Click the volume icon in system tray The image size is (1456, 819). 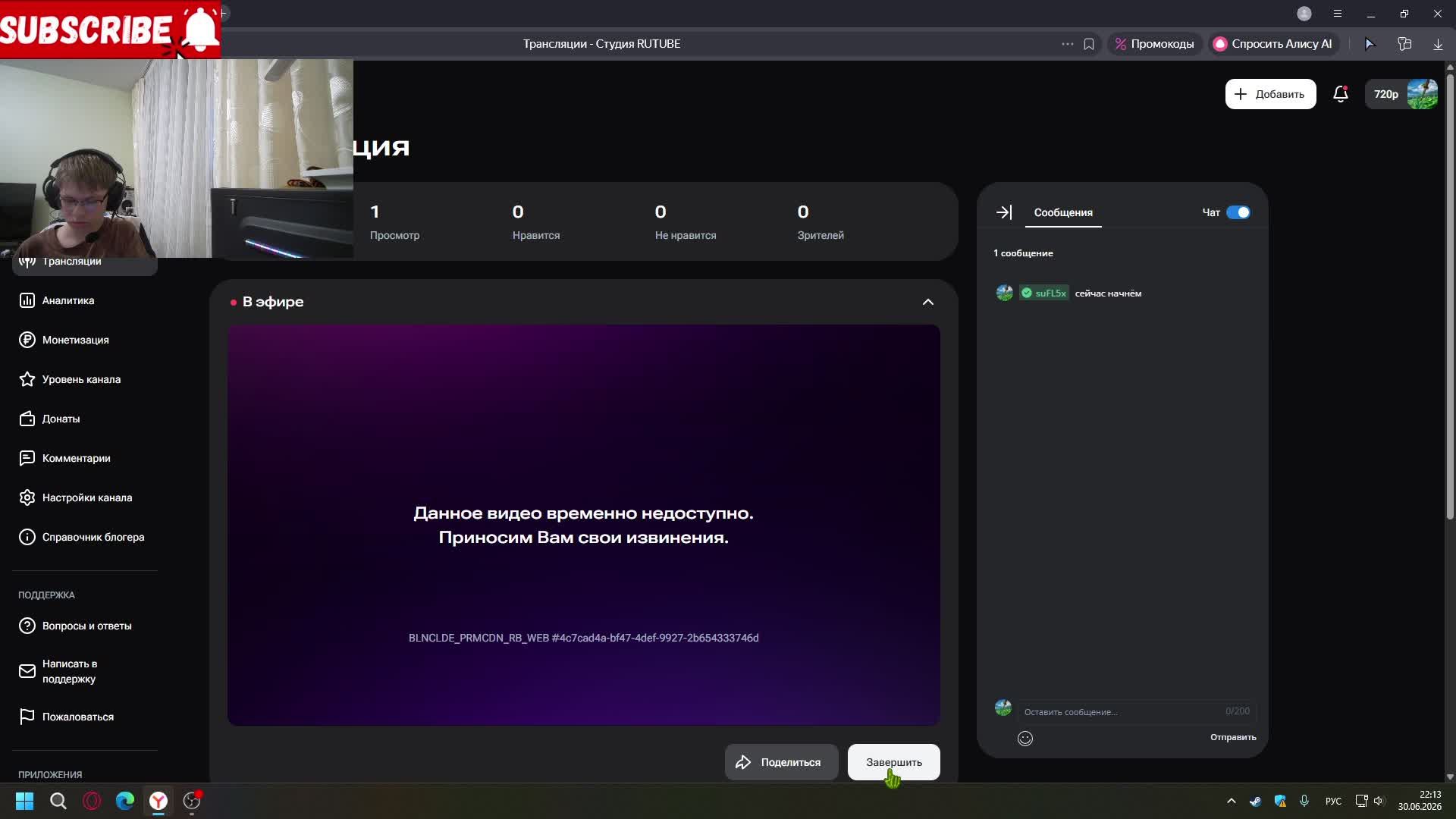point(1379,801)
